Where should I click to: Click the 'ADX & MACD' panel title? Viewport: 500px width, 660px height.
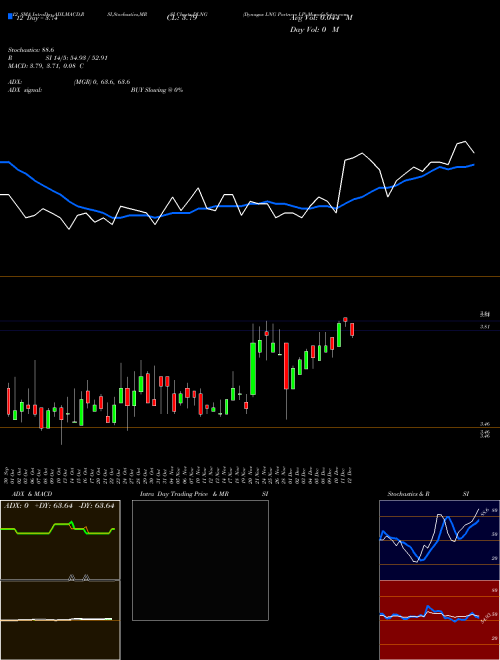pos(32,494)
